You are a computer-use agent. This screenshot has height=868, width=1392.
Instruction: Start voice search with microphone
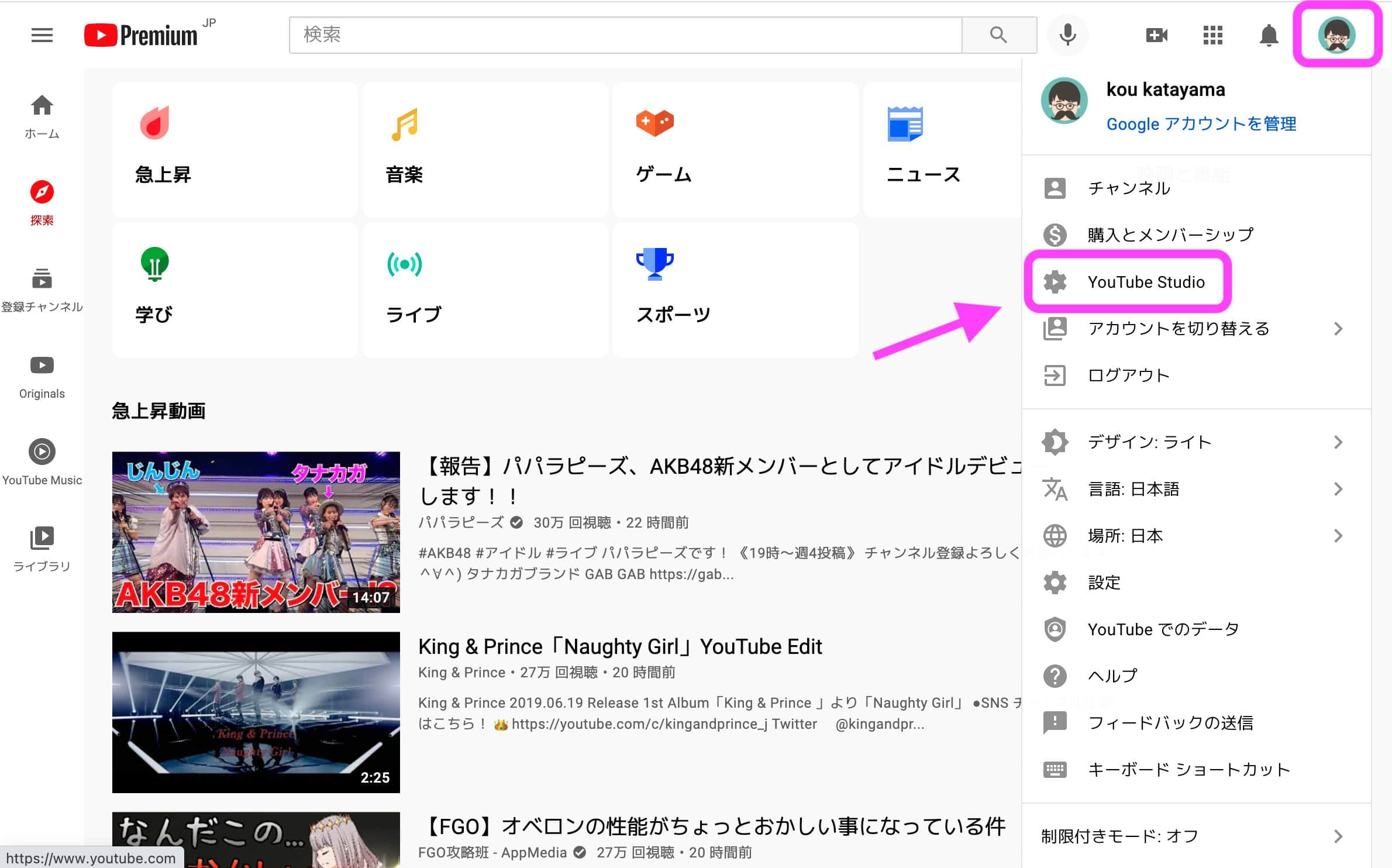click(x=1067, y=35)
